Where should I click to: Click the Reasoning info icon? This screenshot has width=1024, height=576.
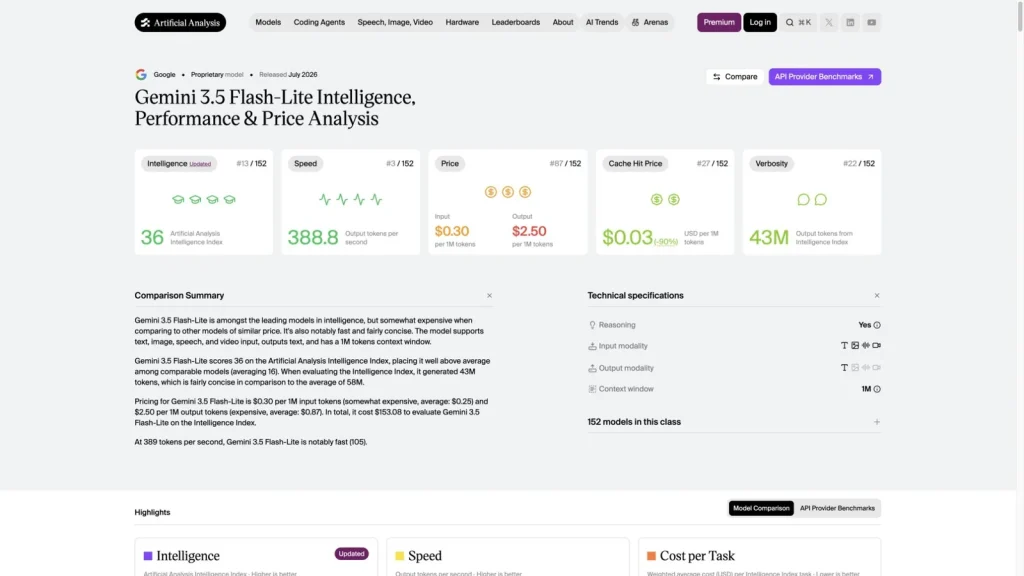[x=877, y=325]
